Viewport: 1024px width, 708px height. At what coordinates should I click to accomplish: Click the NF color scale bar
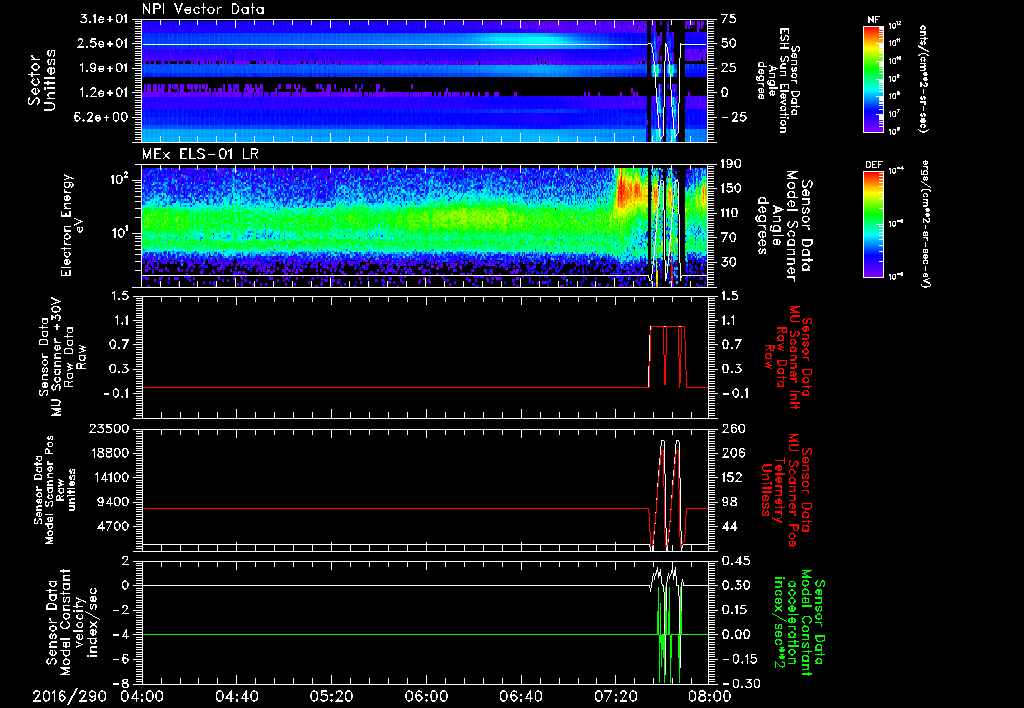(x=873, y=79)
